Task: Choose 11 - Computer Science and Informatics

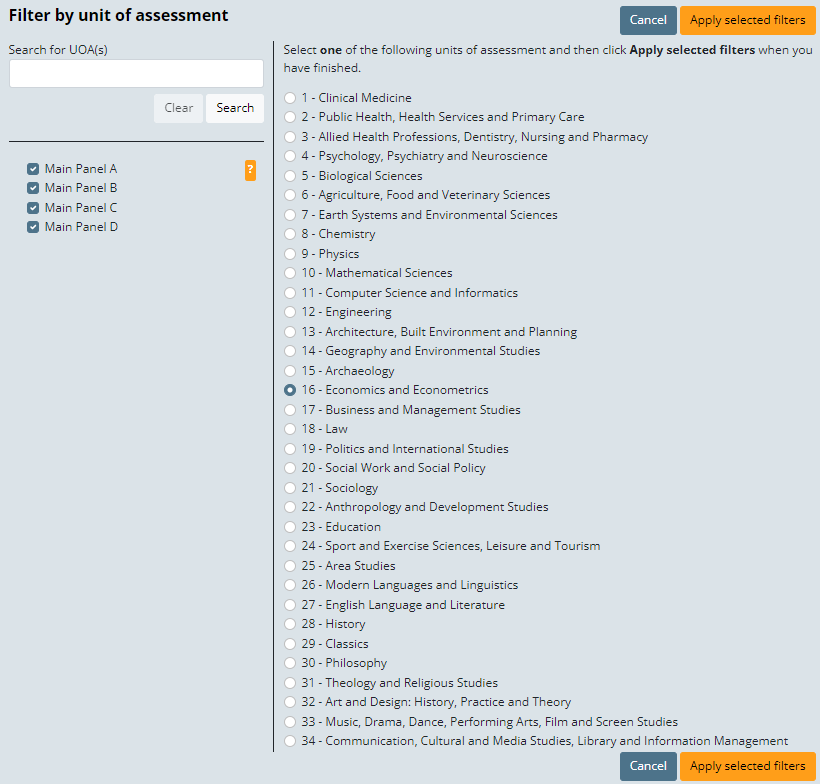Action: (x=290, y=293)
